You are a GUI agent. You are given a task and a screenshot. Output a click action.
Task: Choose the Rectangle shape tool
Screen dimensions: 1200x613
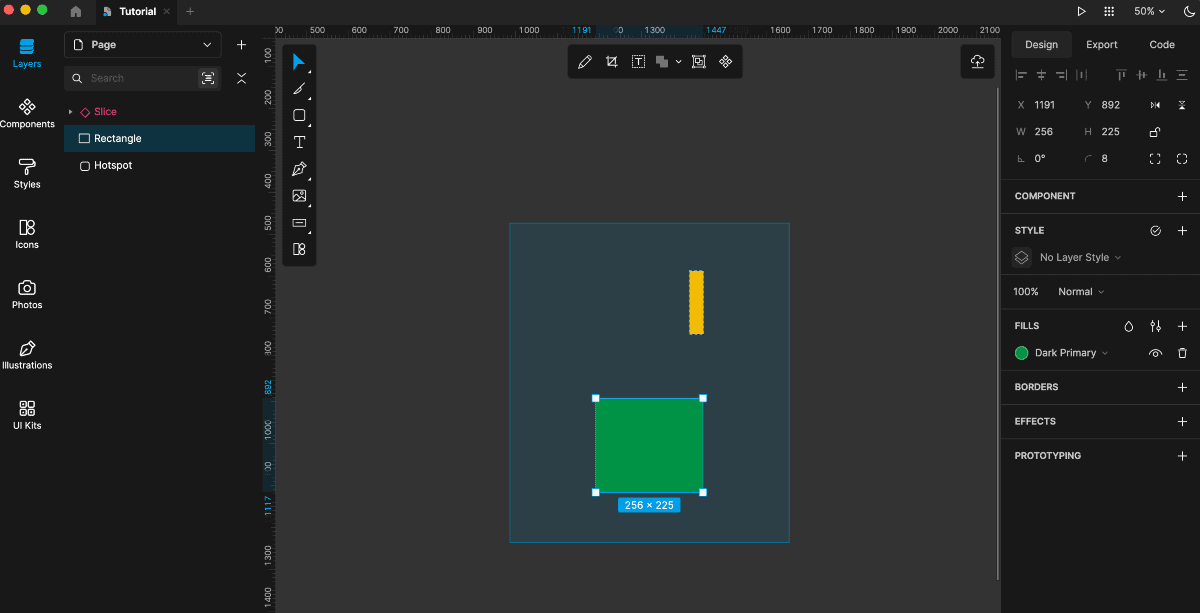299,115
